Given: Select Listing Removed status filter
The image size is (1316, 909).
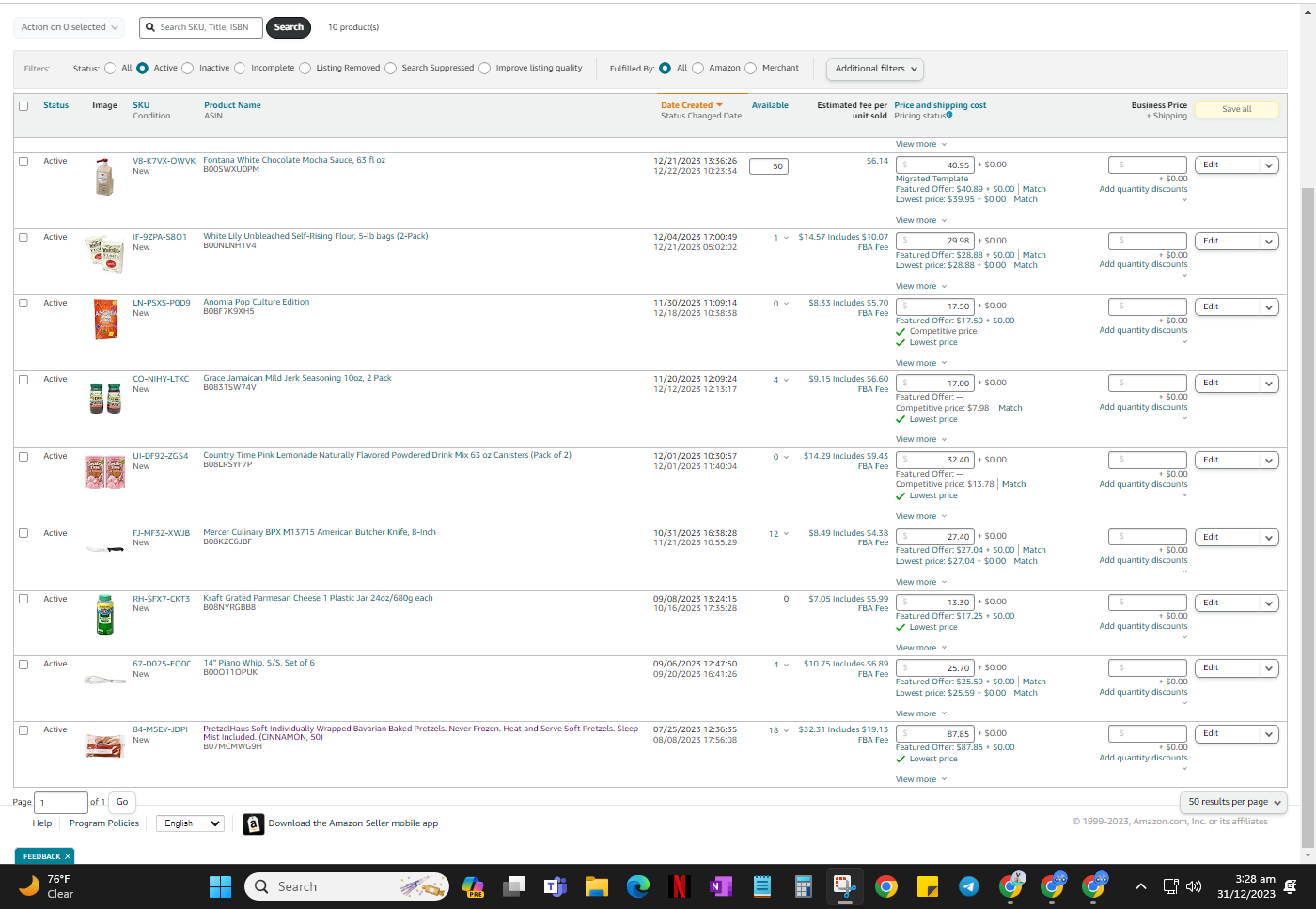Looking at the screenshot, I should coord(305,68).
